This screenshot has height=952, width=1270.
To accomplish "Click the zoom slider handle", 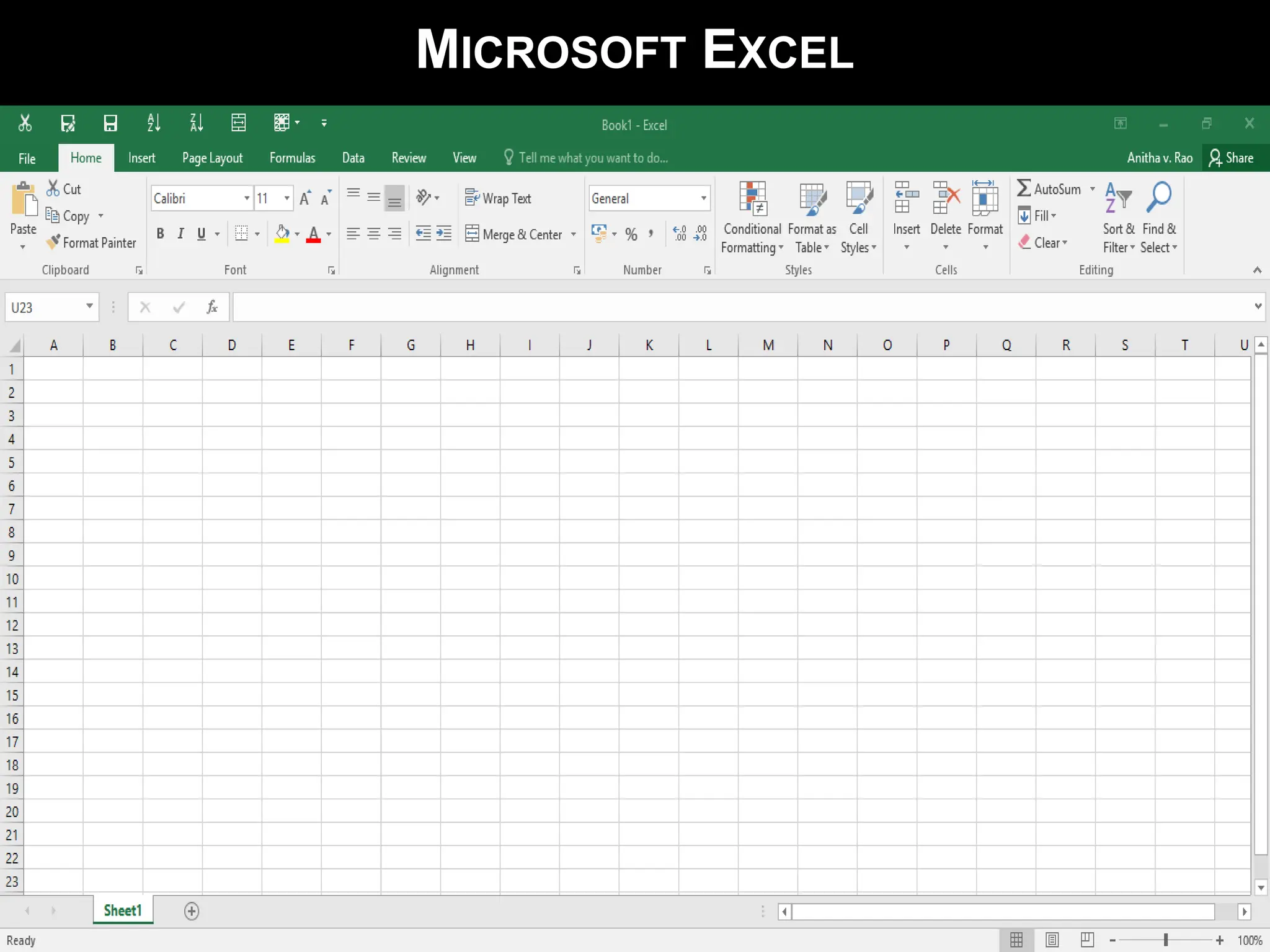I will click(x=1166, y=940).
